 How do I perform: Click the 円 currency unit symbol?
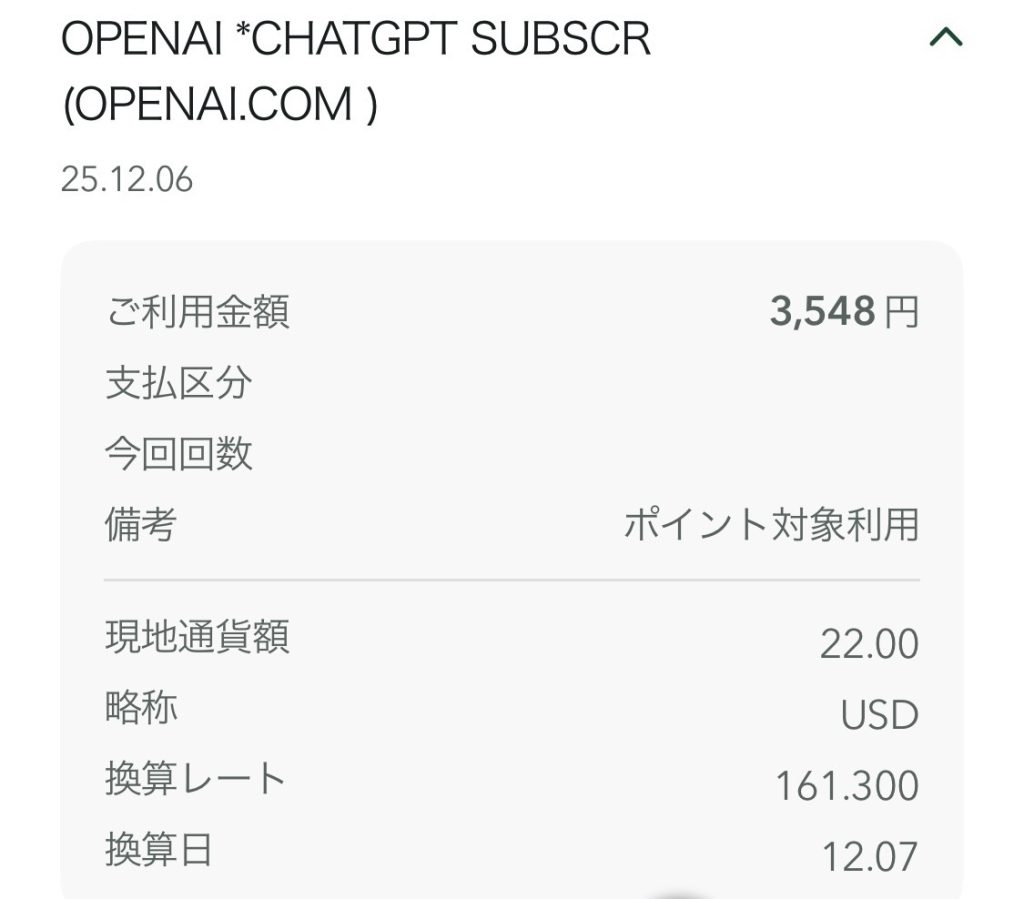pos(901,314)
